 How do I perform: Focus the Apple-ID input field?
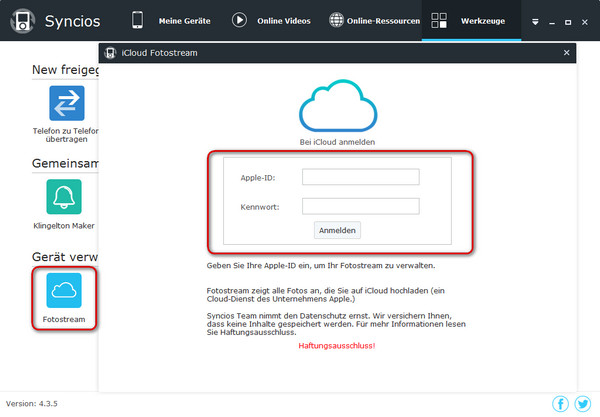(360, 177)
